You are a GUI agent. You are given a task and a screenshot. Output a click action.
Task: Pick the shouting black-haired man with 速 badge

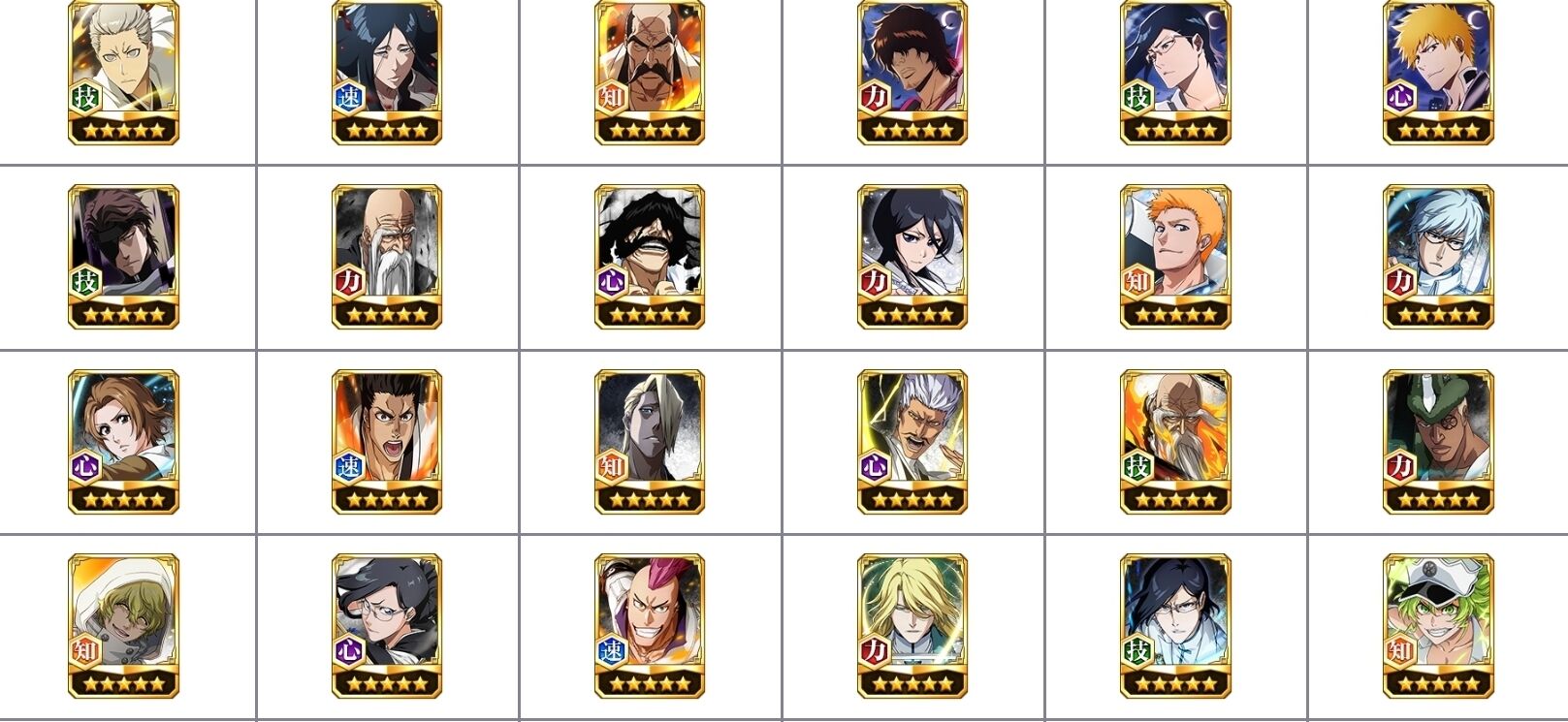[387, 441]
